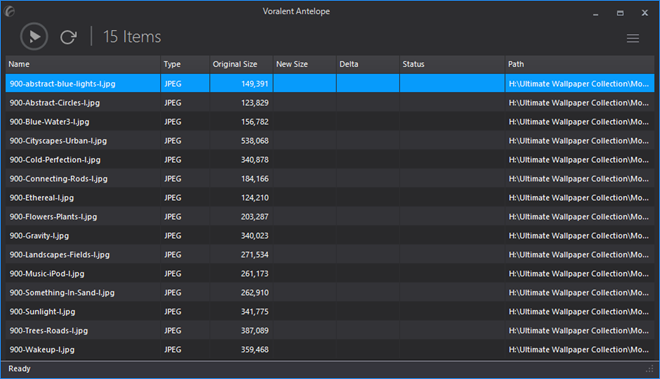
Task: Click original size value 261,173
Action: pos(255,273)
